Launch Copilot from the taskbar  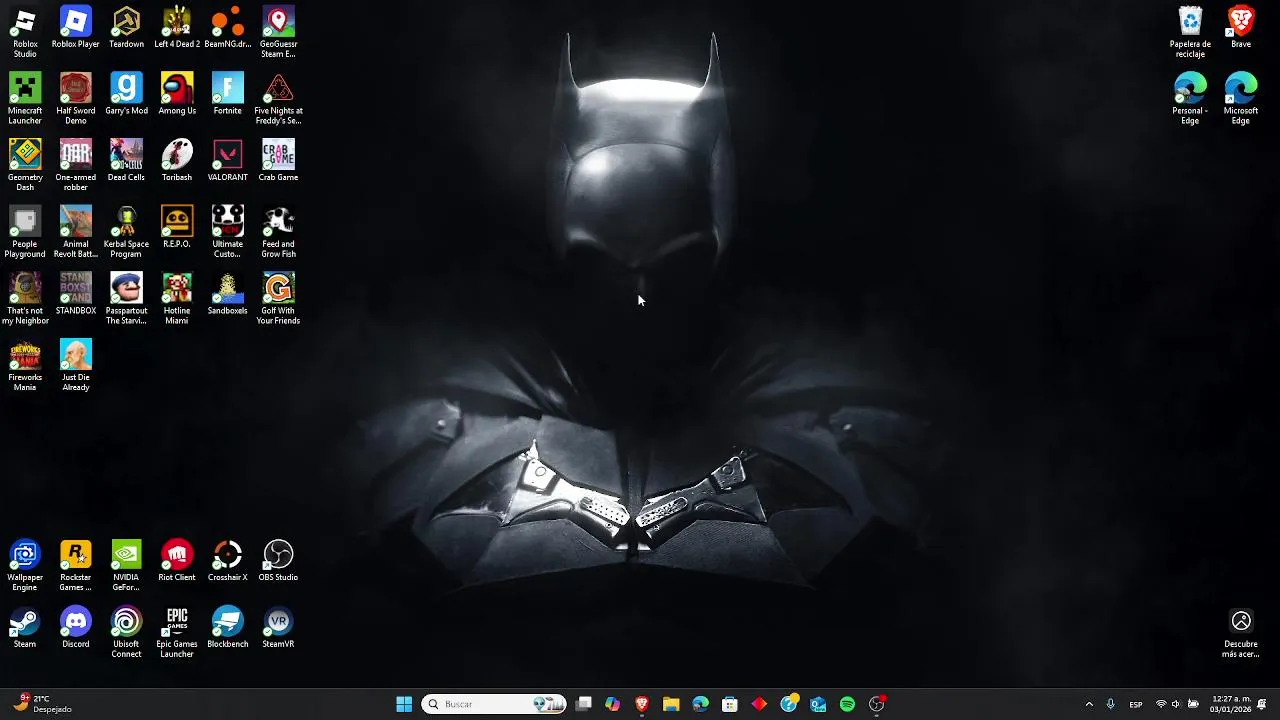click(613, 704)
